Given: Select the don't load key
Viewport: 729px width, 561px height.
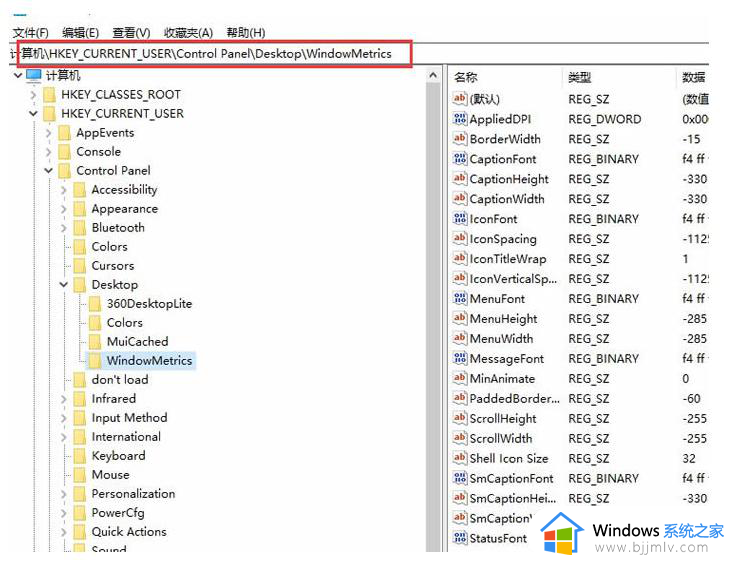Looking at the screenshot, I should pyautogui.click(x=120, y=380).
